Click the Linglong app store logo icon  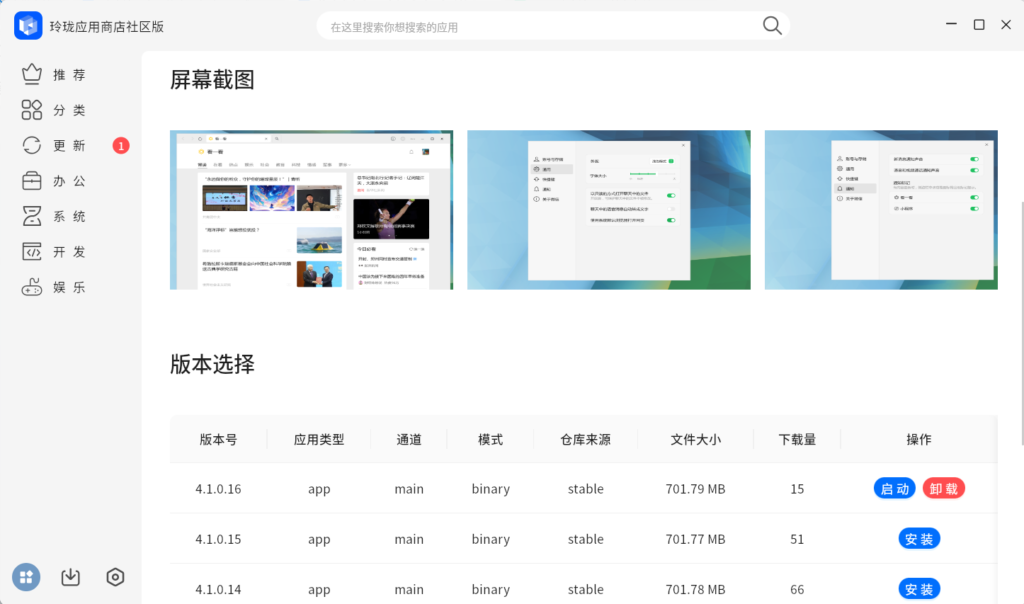point(28,26)
